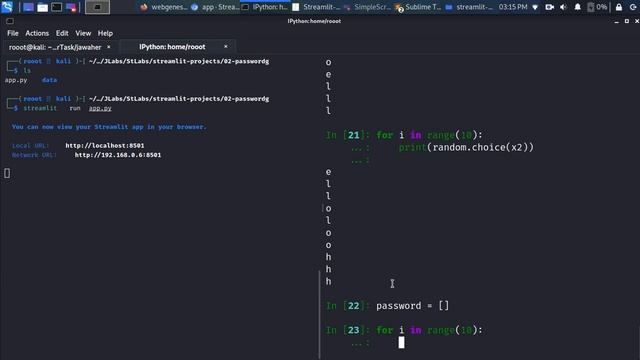This screenshot has width=640, height=360.
Task: Launch the terminal emulator from the panel
Action: click(57, 7)
